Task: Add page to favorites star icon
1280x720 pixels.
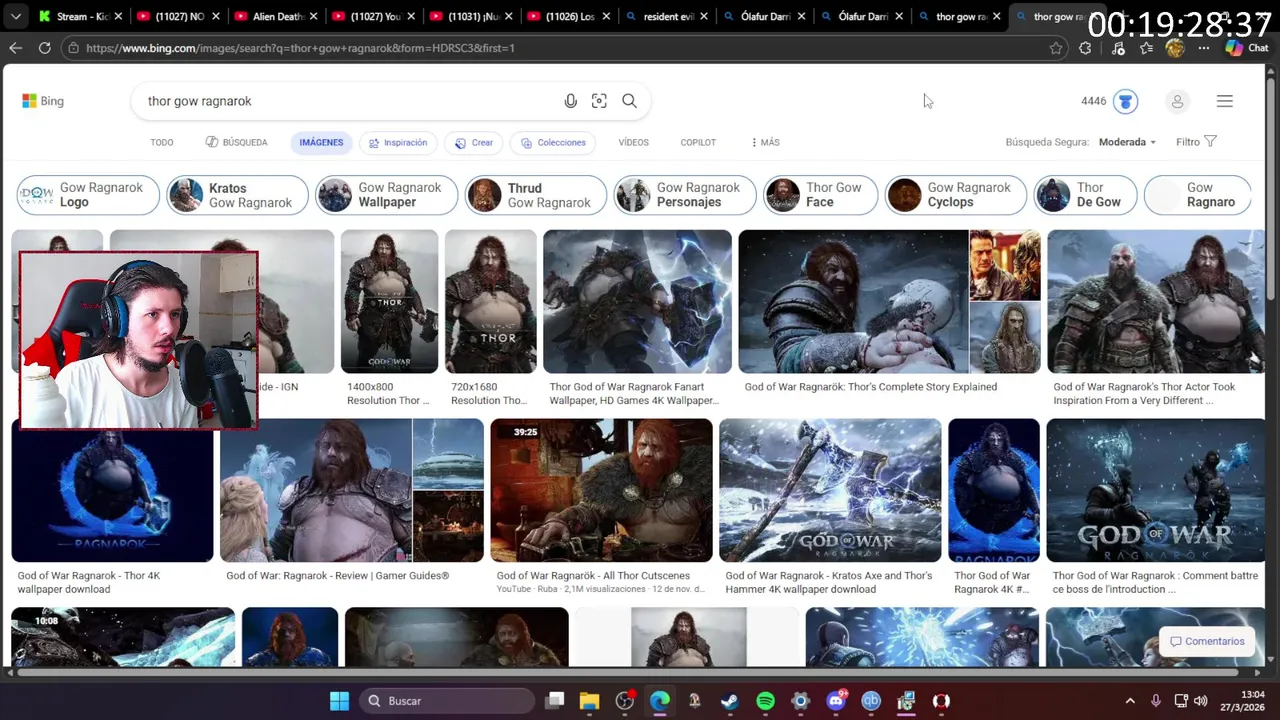Action: [1056, 48]
